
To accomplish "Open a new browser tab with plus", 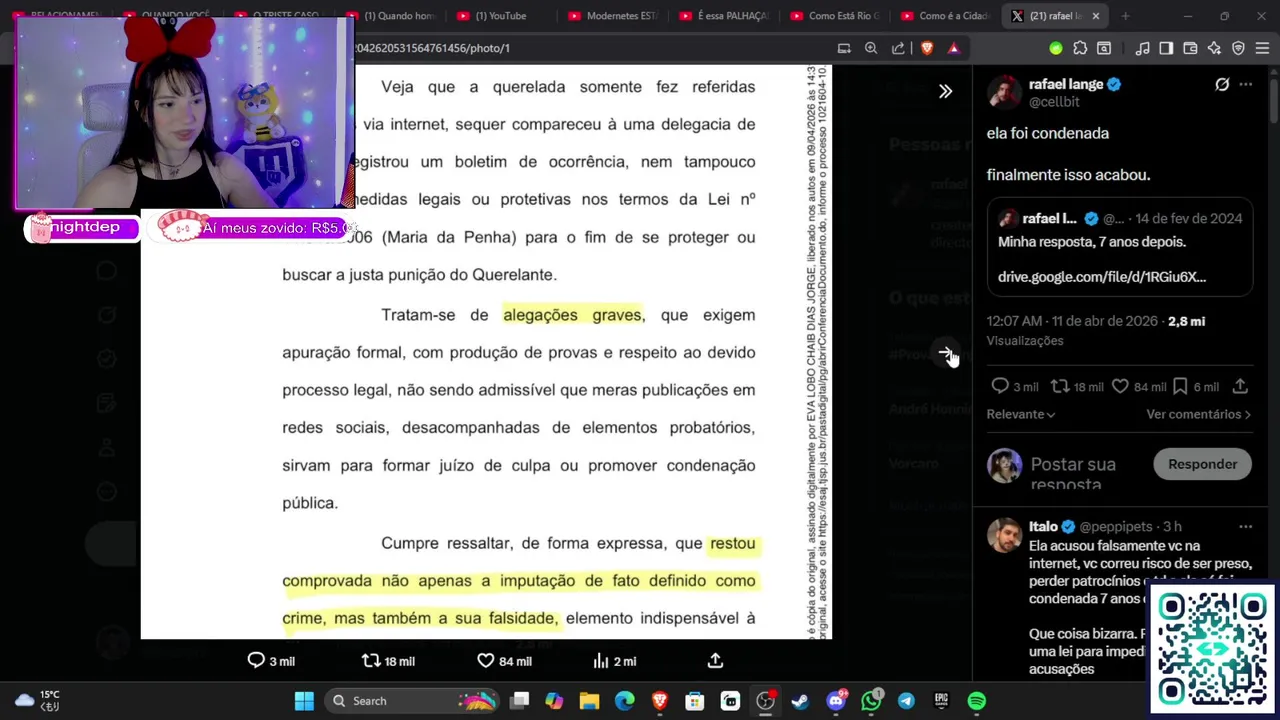I will click(1125, 16).
